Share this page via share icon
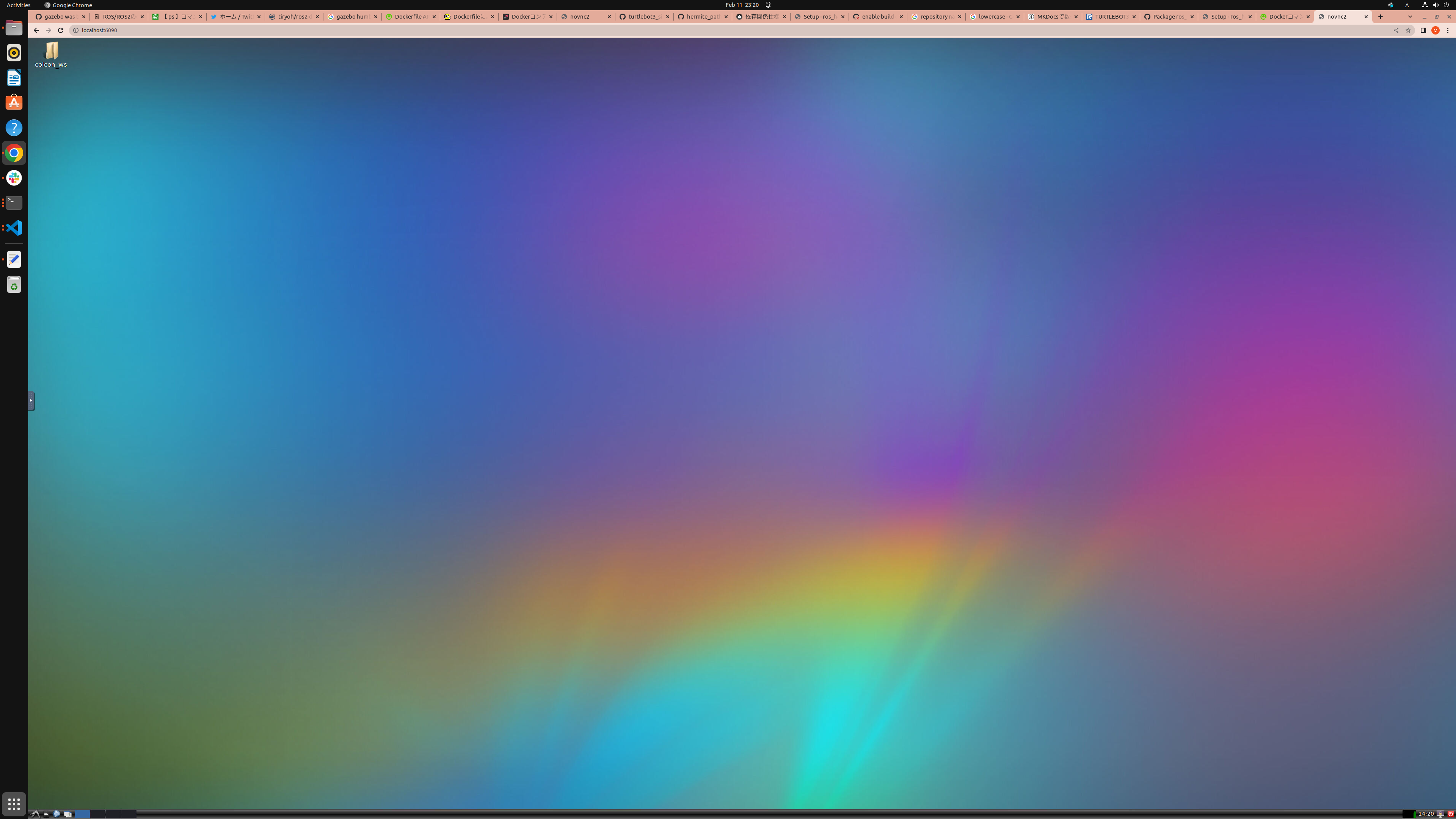 1396,30
